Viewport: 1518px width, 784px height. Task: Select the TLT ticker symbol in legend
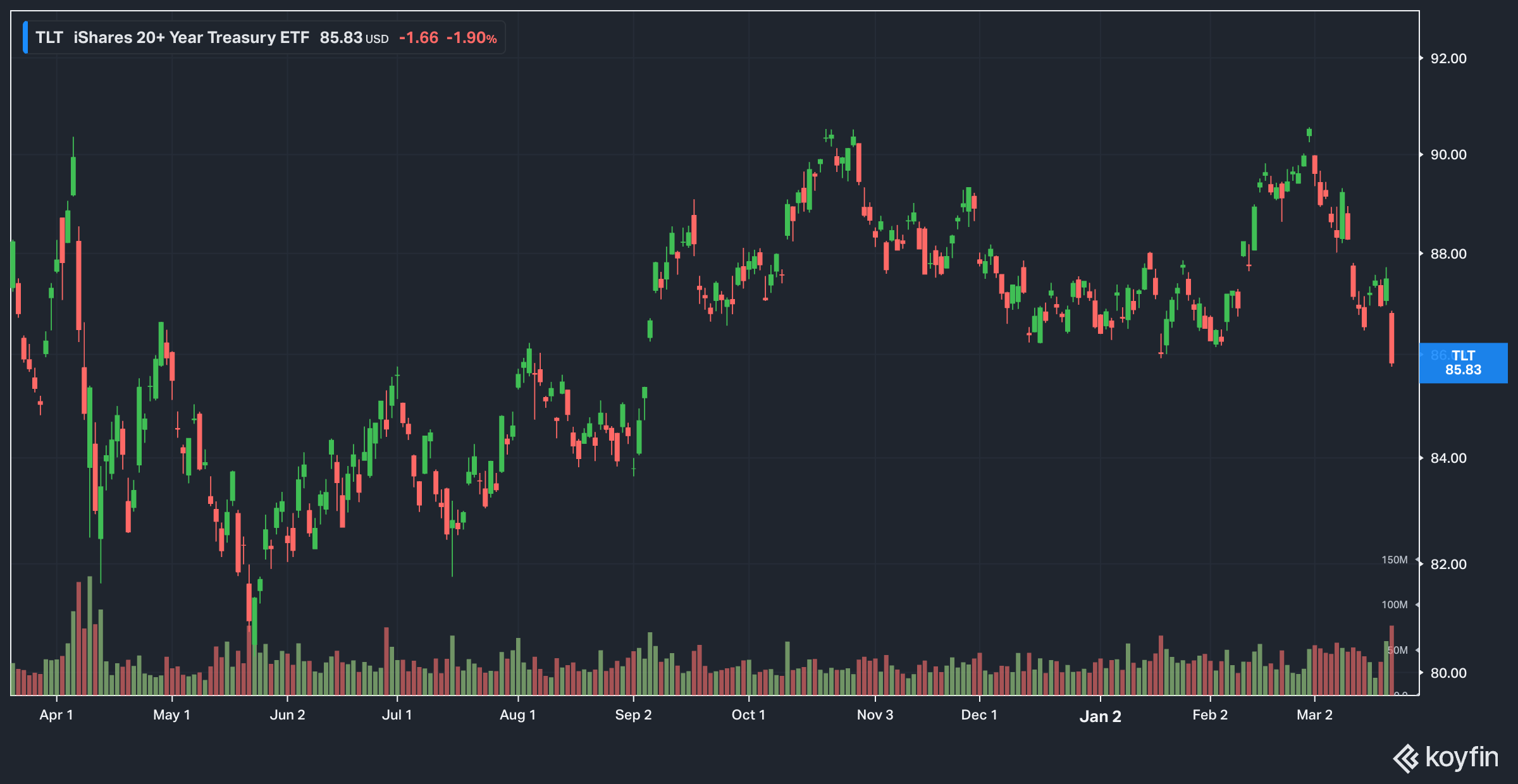click(x=49, y=38)
